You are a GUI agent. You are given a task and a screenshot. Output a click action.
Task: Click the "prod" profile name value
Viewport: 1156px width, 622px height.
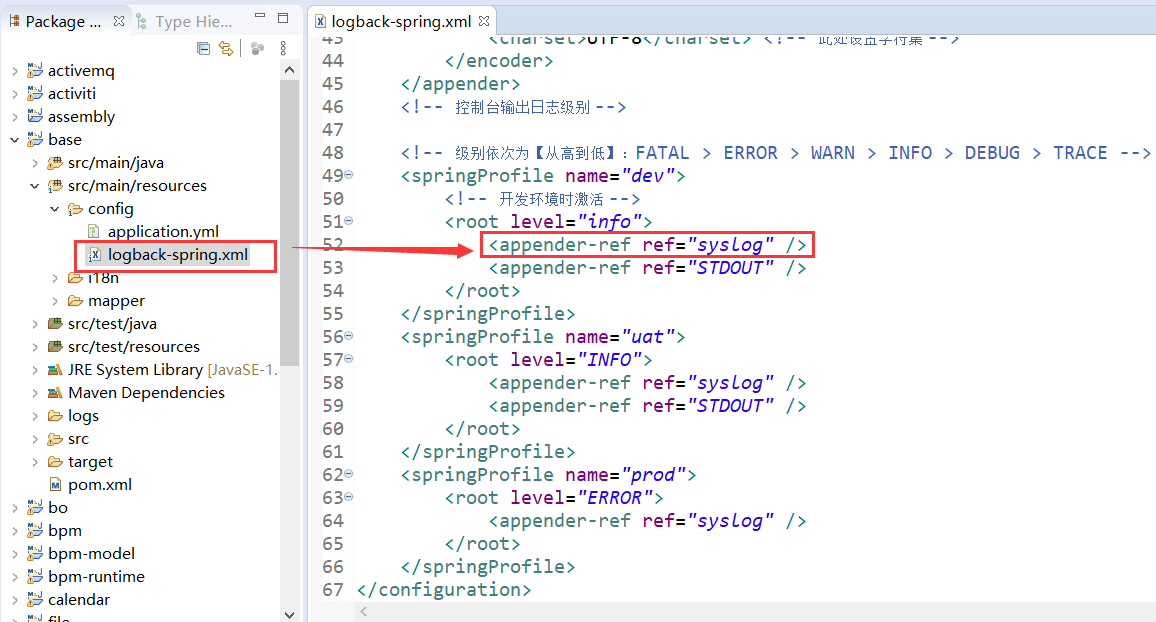(652, 475)
